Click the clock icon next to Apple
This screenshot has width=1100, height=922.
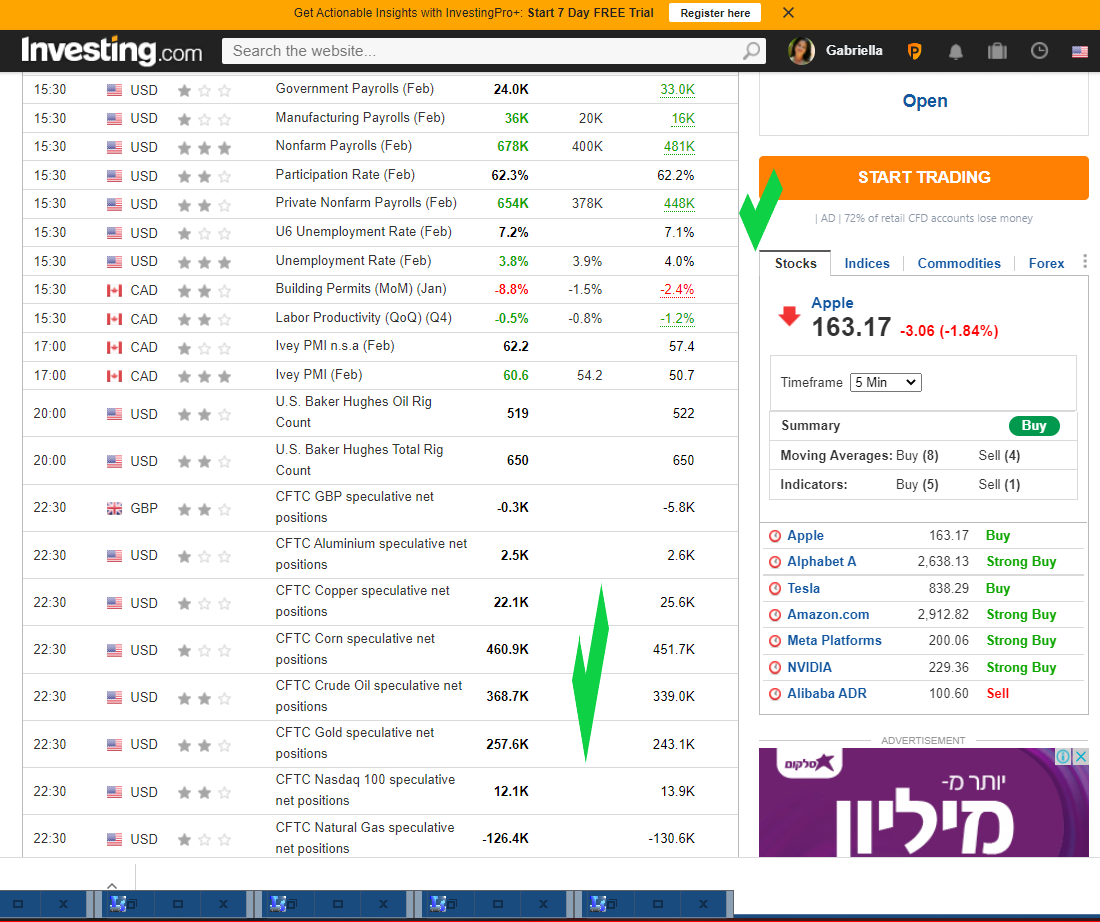point(774,536)
